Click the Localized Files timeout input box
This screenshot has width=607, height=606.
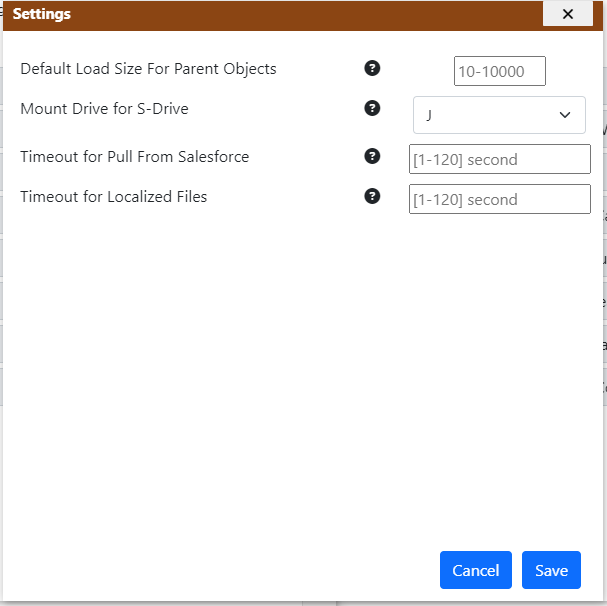[499, 199]
